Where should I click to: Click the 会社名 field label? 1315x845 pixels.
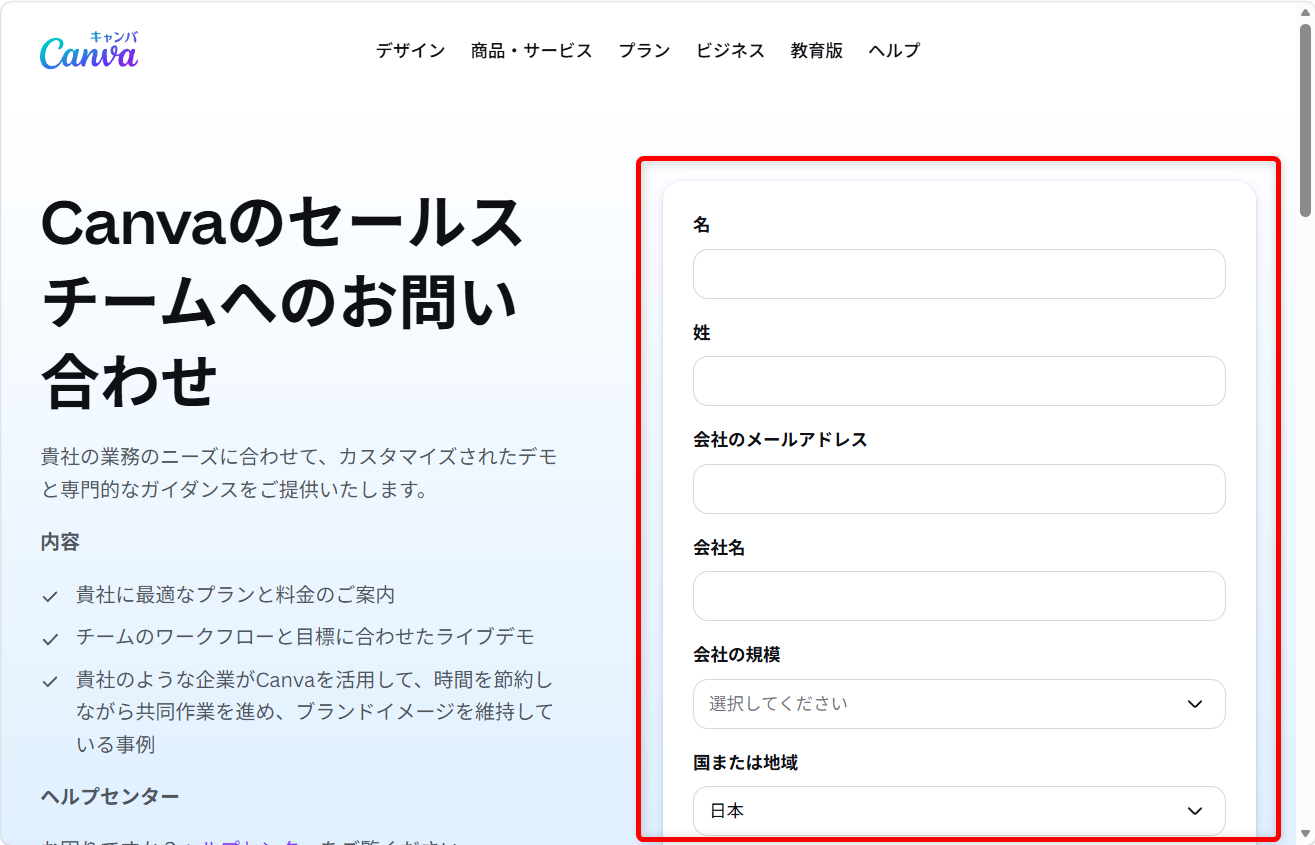[719, 548]
